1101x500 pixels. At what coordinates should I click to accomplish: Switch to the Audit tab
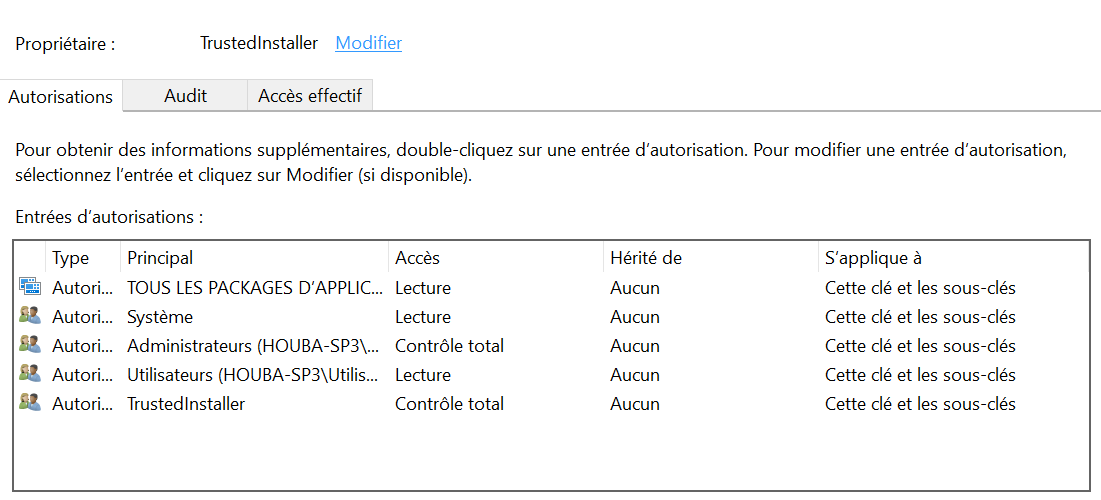coord(185,96)
